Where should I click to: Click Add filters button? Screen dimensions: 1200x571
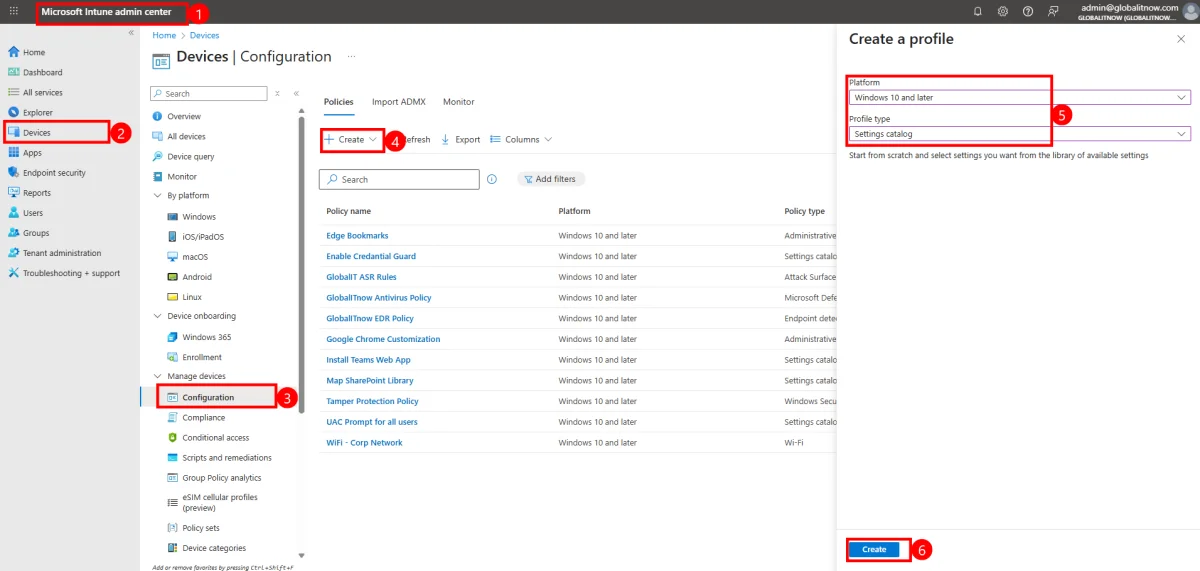click(551, 179)
